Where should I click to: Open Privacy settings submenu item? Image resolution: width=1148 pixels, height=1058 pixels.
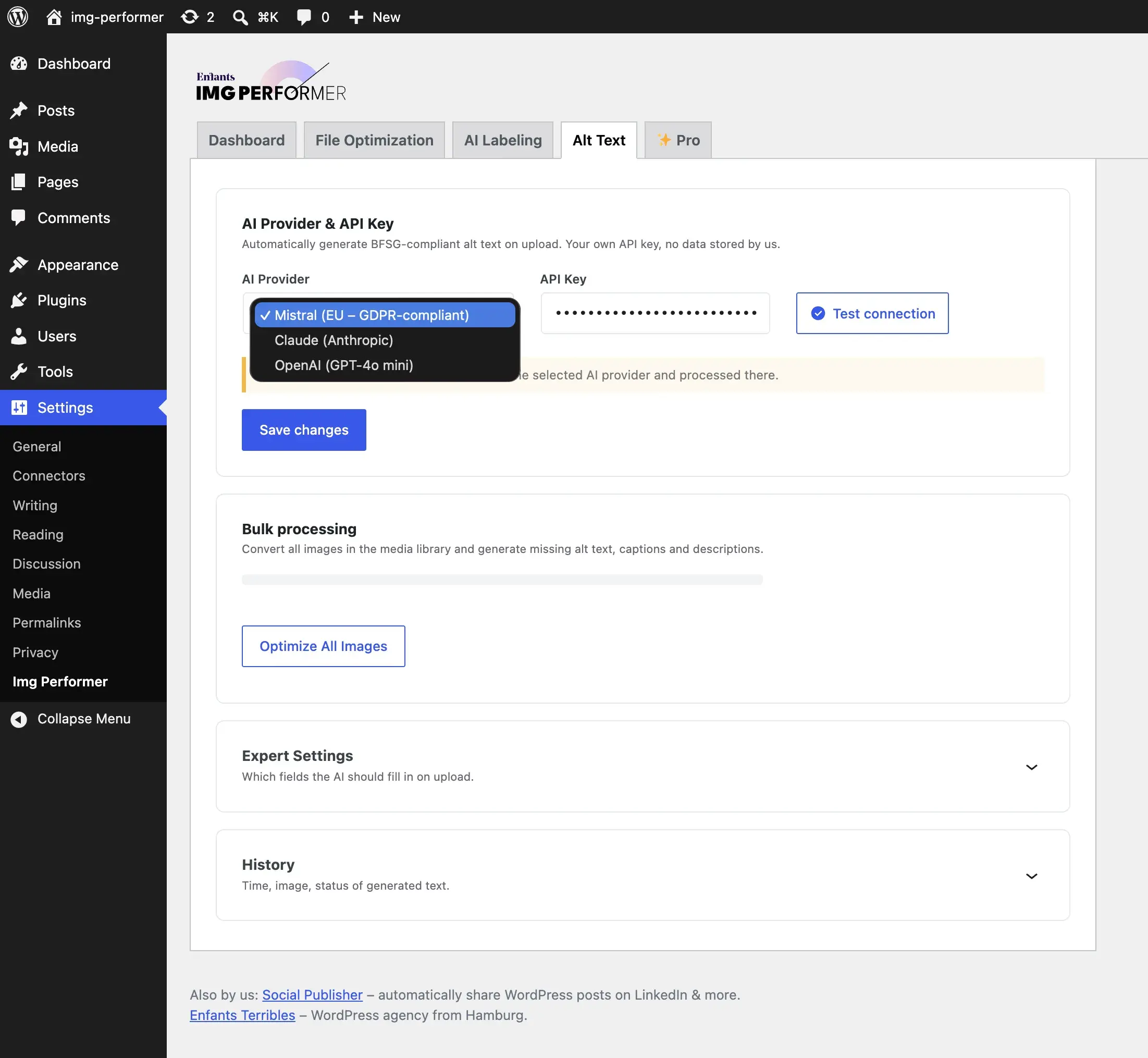pos(35,653)
